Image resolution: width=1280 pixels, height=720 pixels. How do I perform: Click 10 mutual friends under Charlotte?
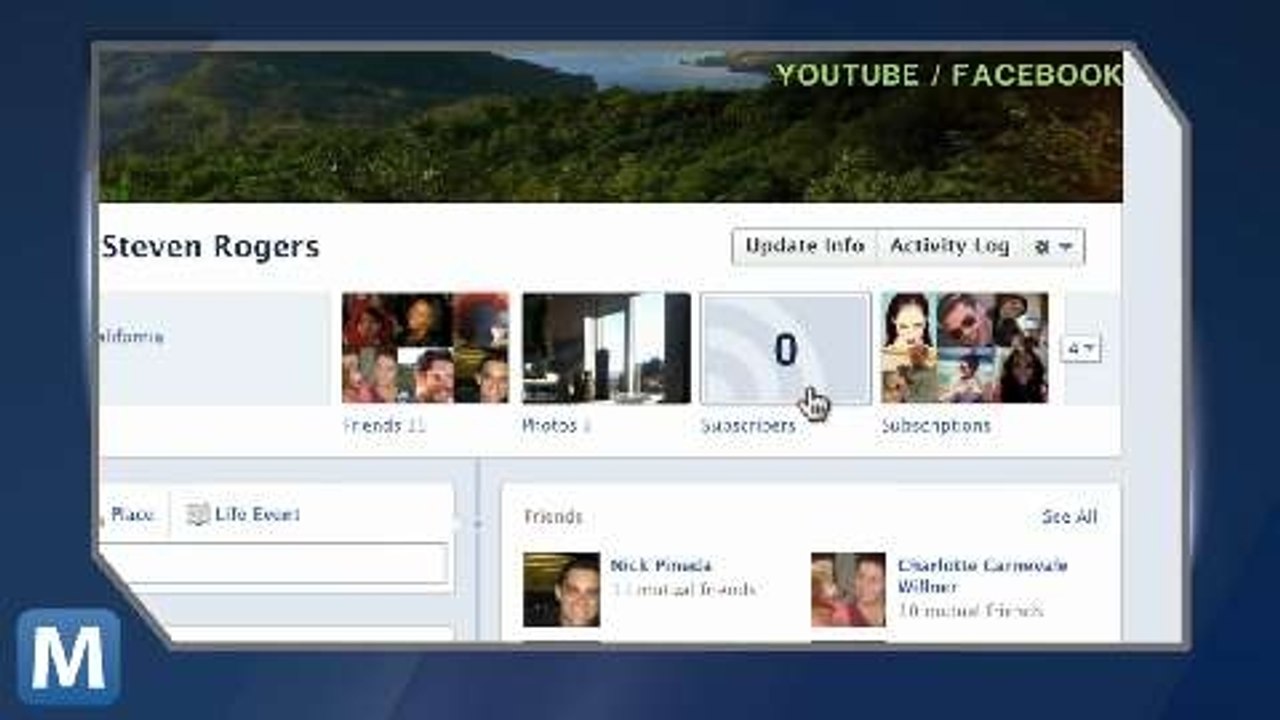970,611
